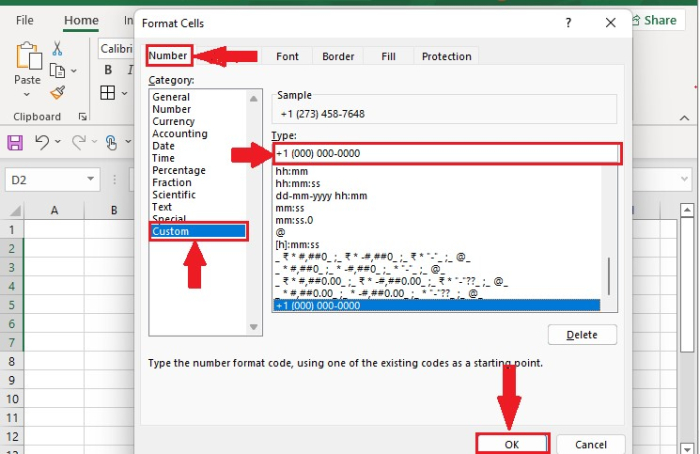Click row 8 header

(x=12, y=361)
